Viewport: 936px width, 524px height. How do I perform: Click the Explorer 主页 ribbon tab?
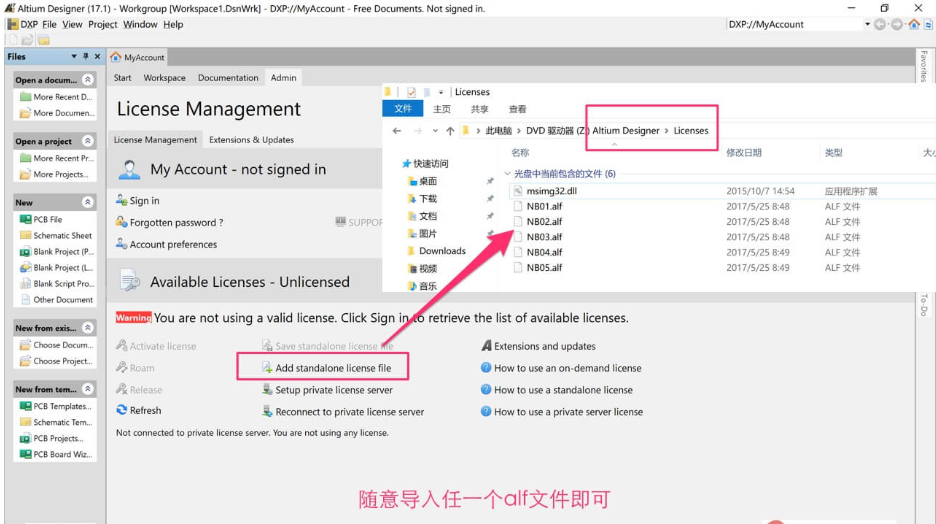point(442,109)
